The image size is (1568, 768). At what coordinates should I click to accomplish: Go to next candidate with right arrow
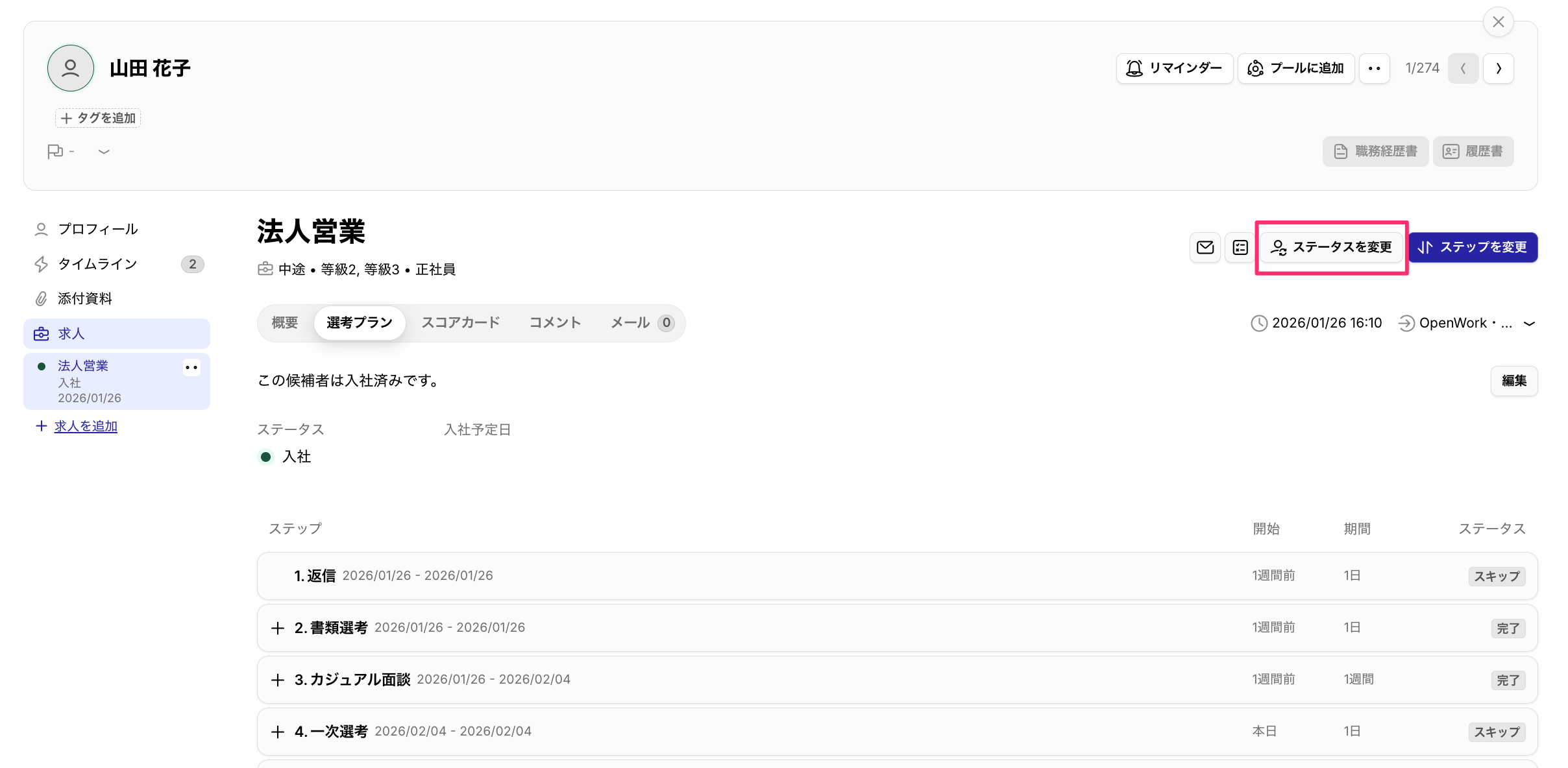pos(1498,68)
